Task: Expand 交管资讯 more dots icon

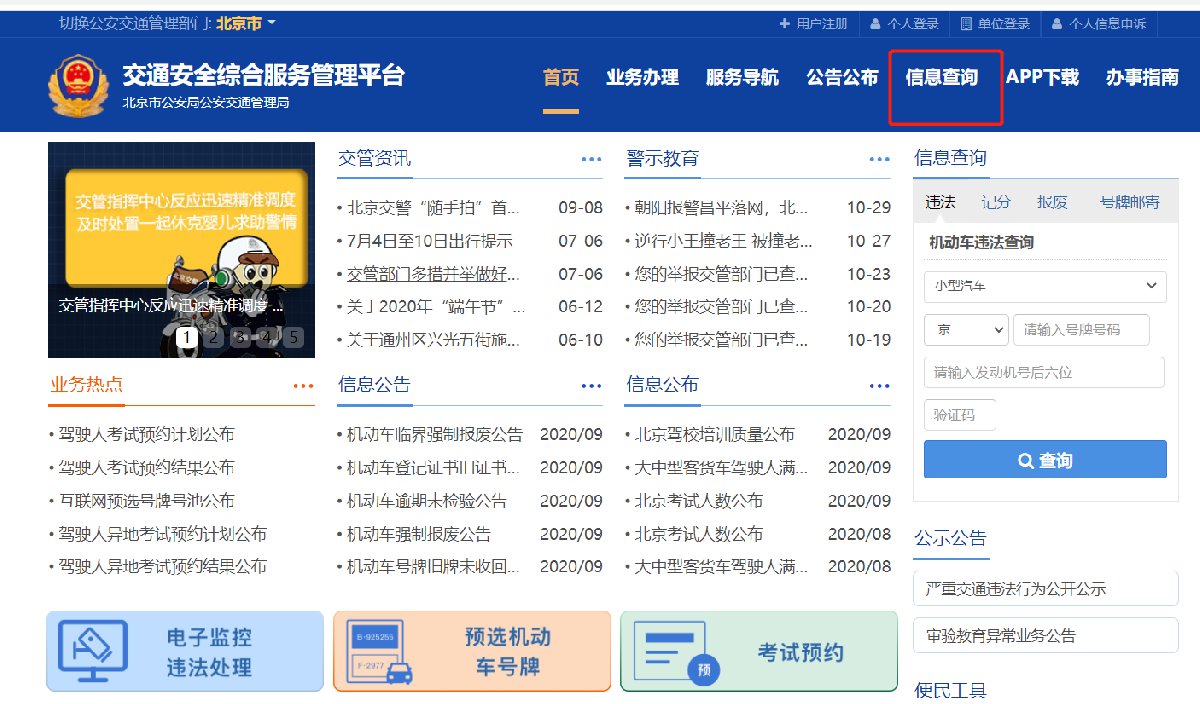Action: 591,159
